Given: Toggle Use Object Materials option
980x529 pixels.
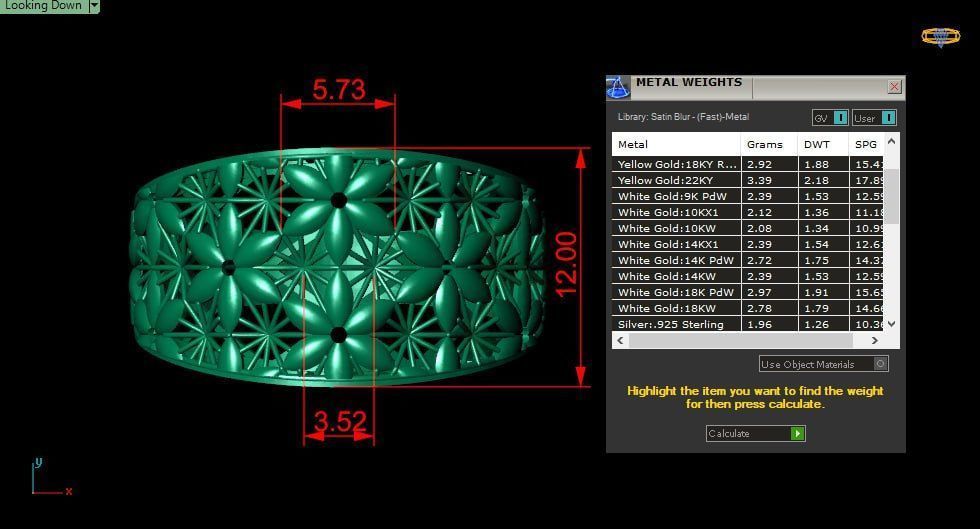Looking at the screenshot, I should pos(880,364).
